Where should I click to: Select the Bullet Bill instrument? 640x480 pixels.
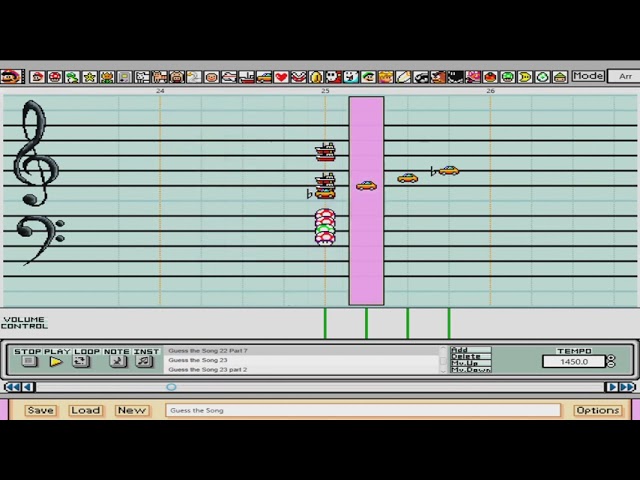point(421,77)
